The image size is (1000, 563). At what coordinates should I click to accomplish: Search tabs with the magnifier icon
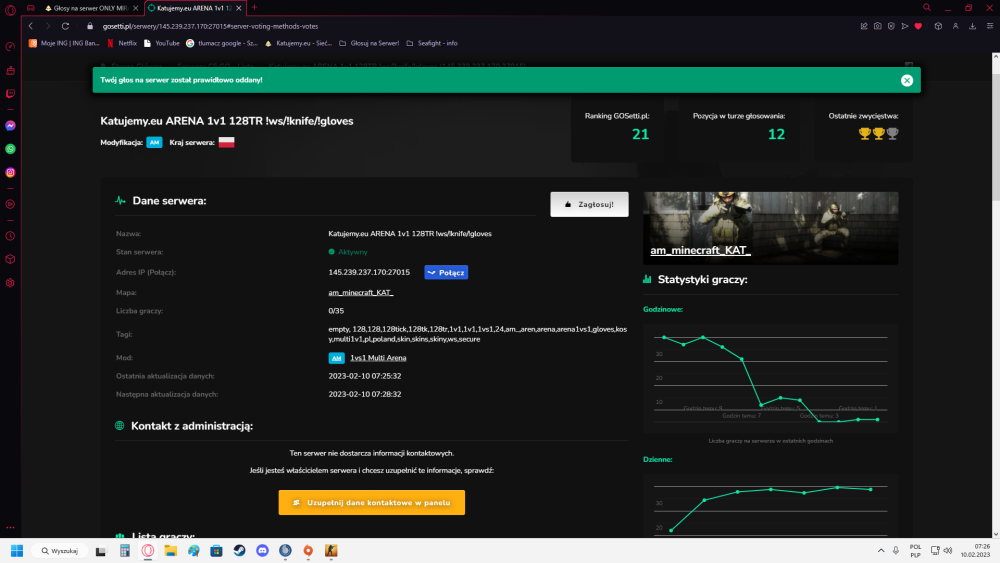pyautogui.click(x=927, y=8)
